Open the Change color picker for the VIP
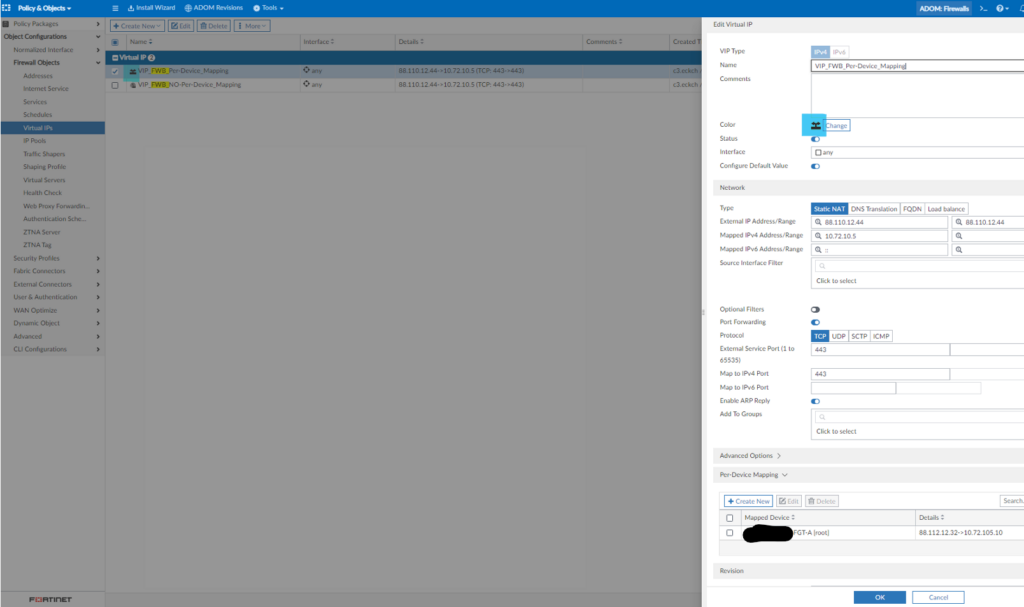The image size is (1024, 607). tap(834, 124)
